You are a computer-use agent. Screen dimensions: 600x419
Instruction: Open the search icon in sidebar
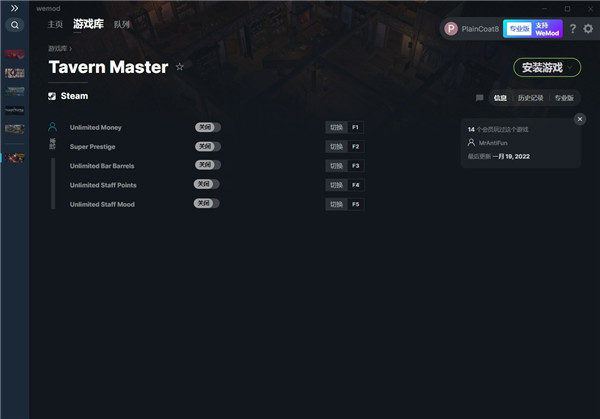pyautogui.click(x=15, y=25)
